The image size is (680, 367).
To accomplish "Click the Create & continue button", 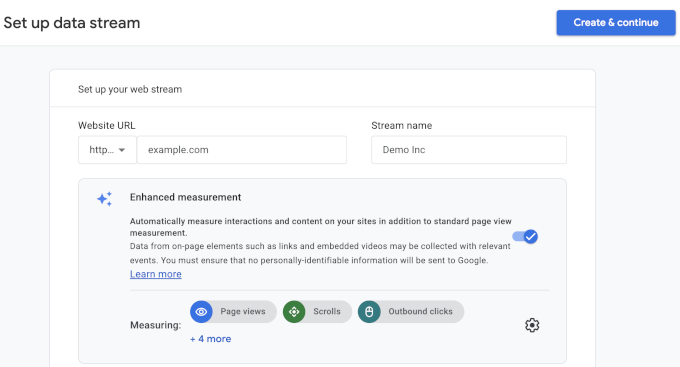I will pos(616,23).
